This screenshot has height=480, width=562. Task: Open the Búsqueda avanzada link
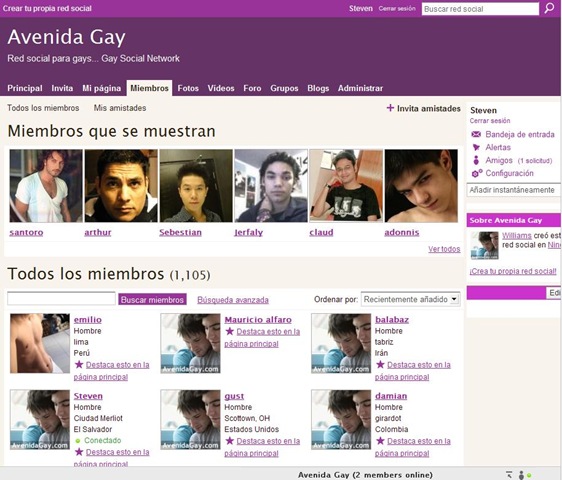click(x=233, y=300)
